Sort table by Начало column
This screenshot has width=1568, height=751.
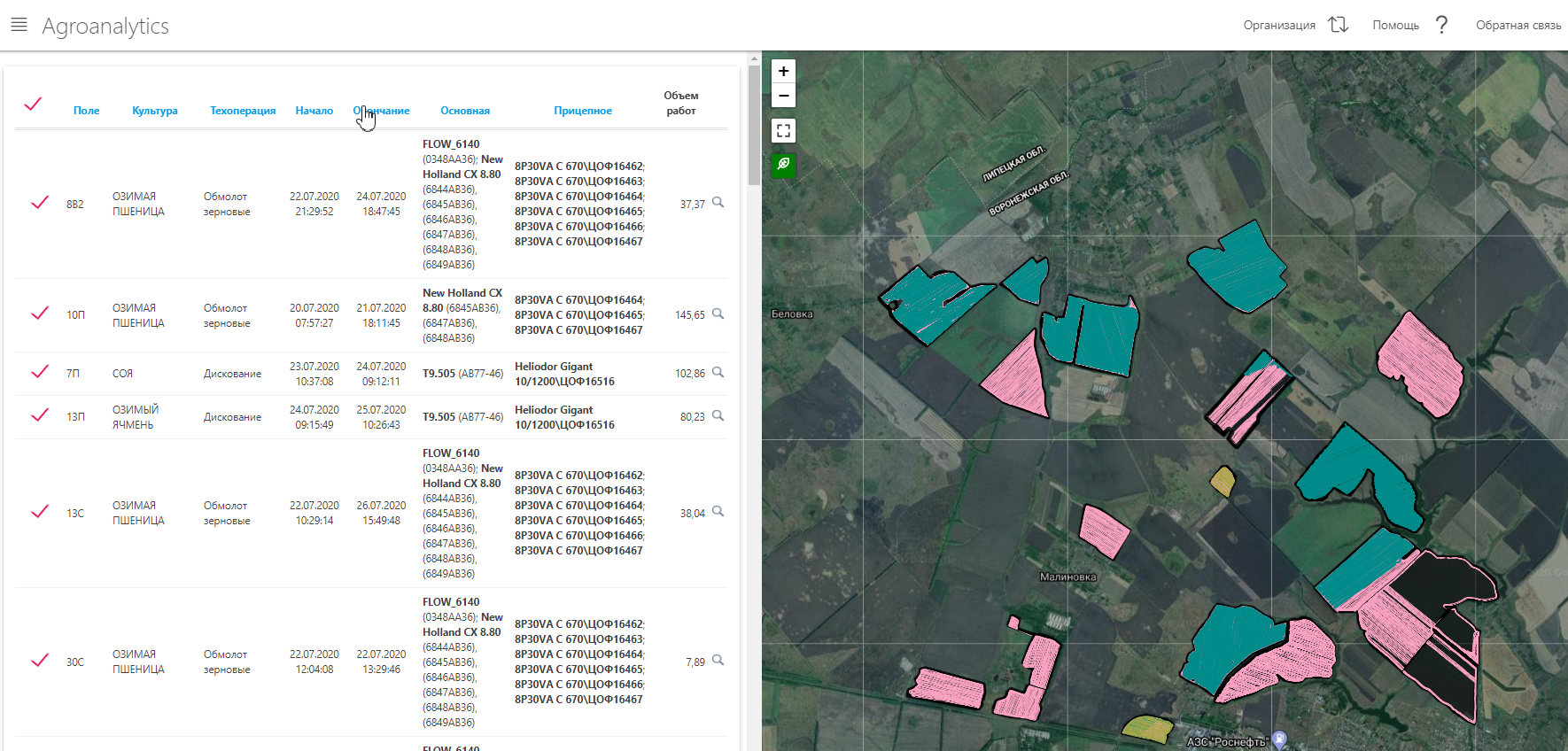click(x=314, y=111)
